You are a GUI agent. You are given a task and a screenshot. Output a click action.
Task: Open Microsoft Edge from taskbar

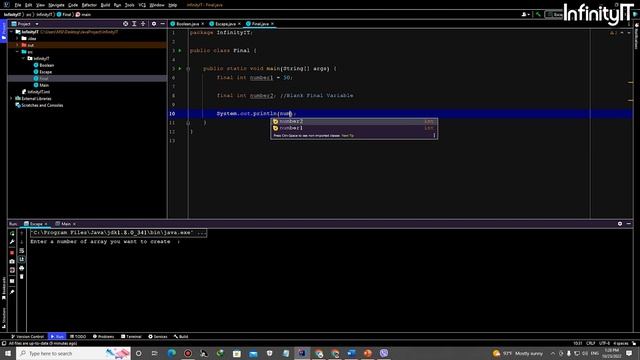171,353
